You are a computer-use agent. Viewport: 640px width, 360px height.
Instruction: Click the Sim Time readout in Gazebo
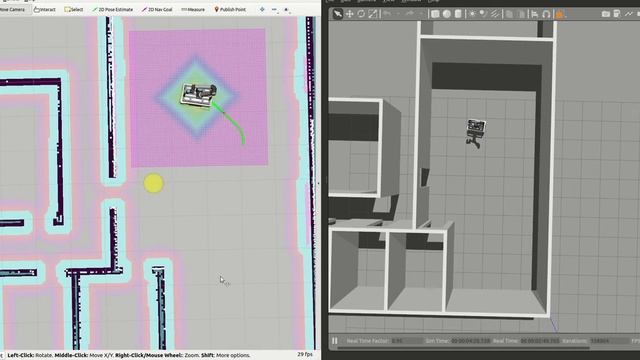coord(471,341)
